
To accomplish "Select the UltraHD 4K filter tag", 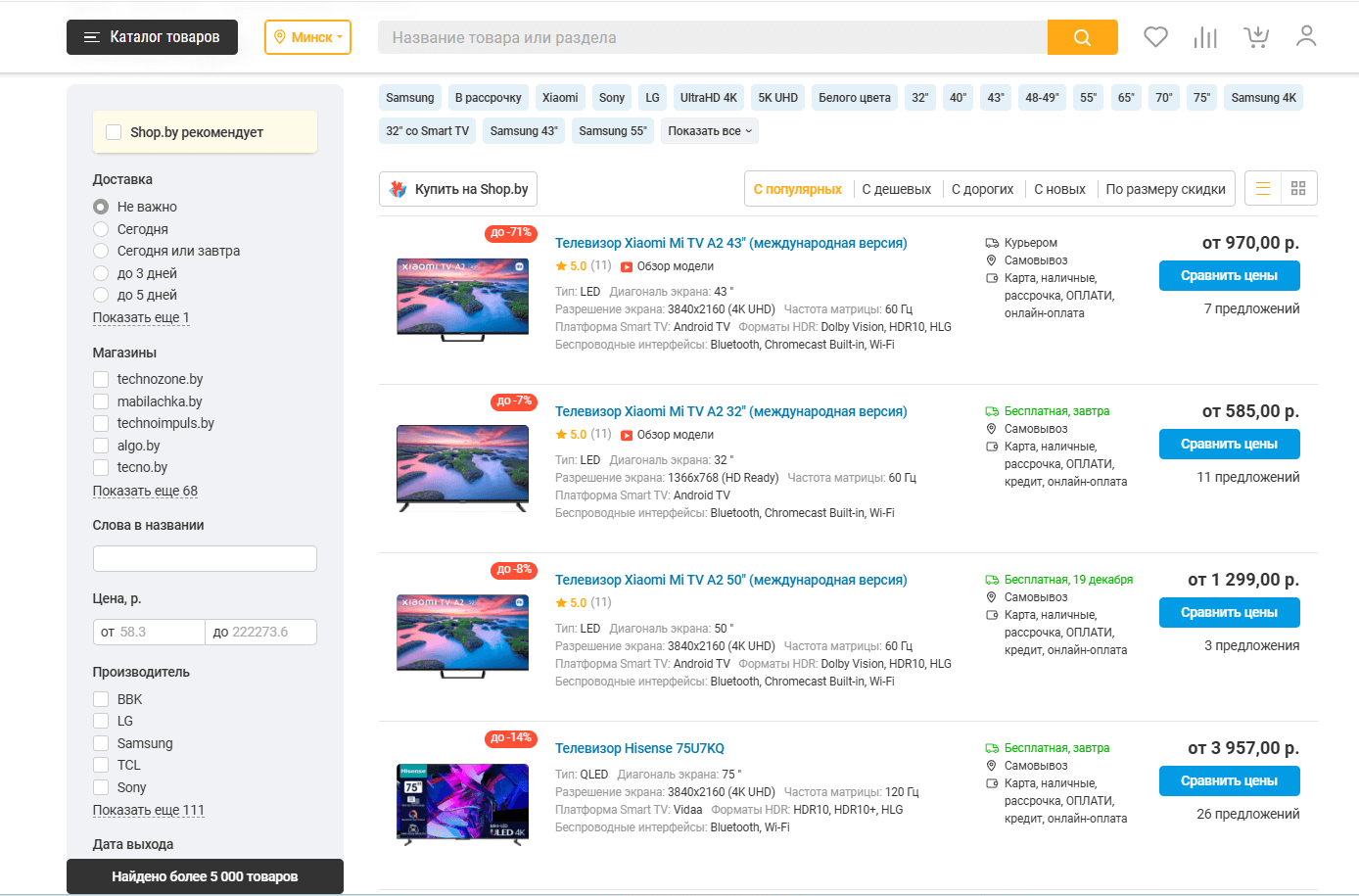I will pos(709,98).
